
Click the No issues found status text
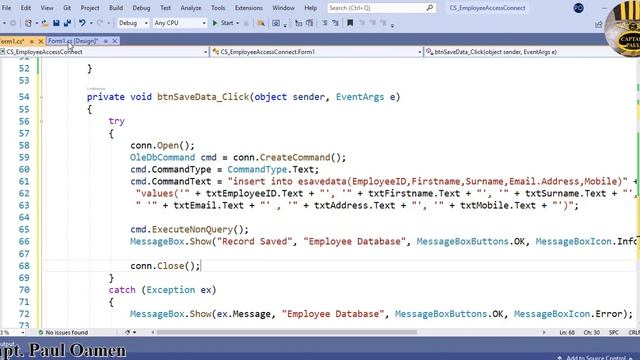click(67, 333)
